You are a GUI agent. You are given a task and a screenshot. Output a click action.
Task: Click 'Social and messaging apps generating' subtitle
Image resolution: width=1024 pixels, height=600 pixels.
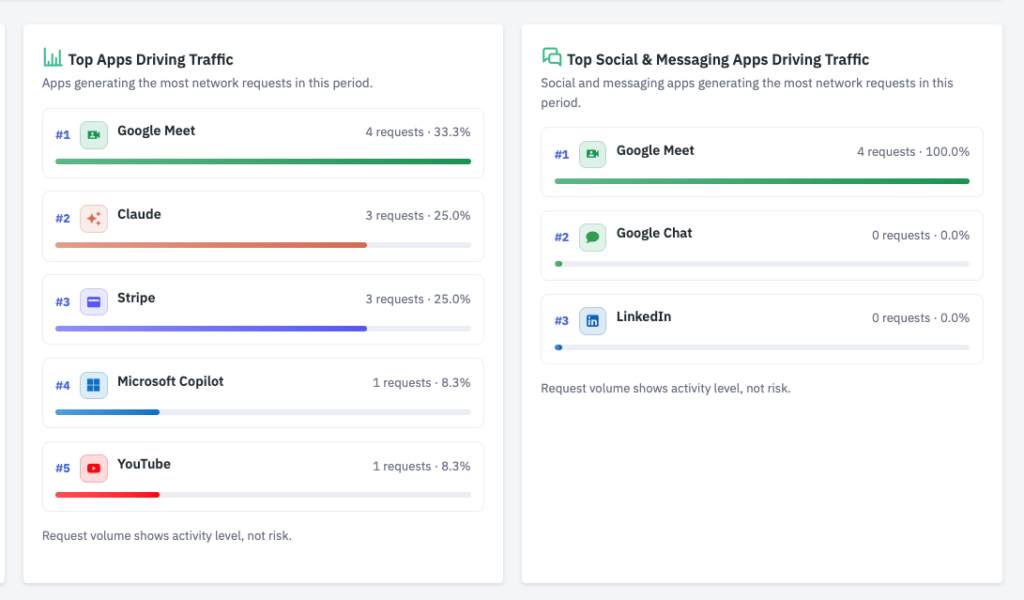click(x=746, y=93)
